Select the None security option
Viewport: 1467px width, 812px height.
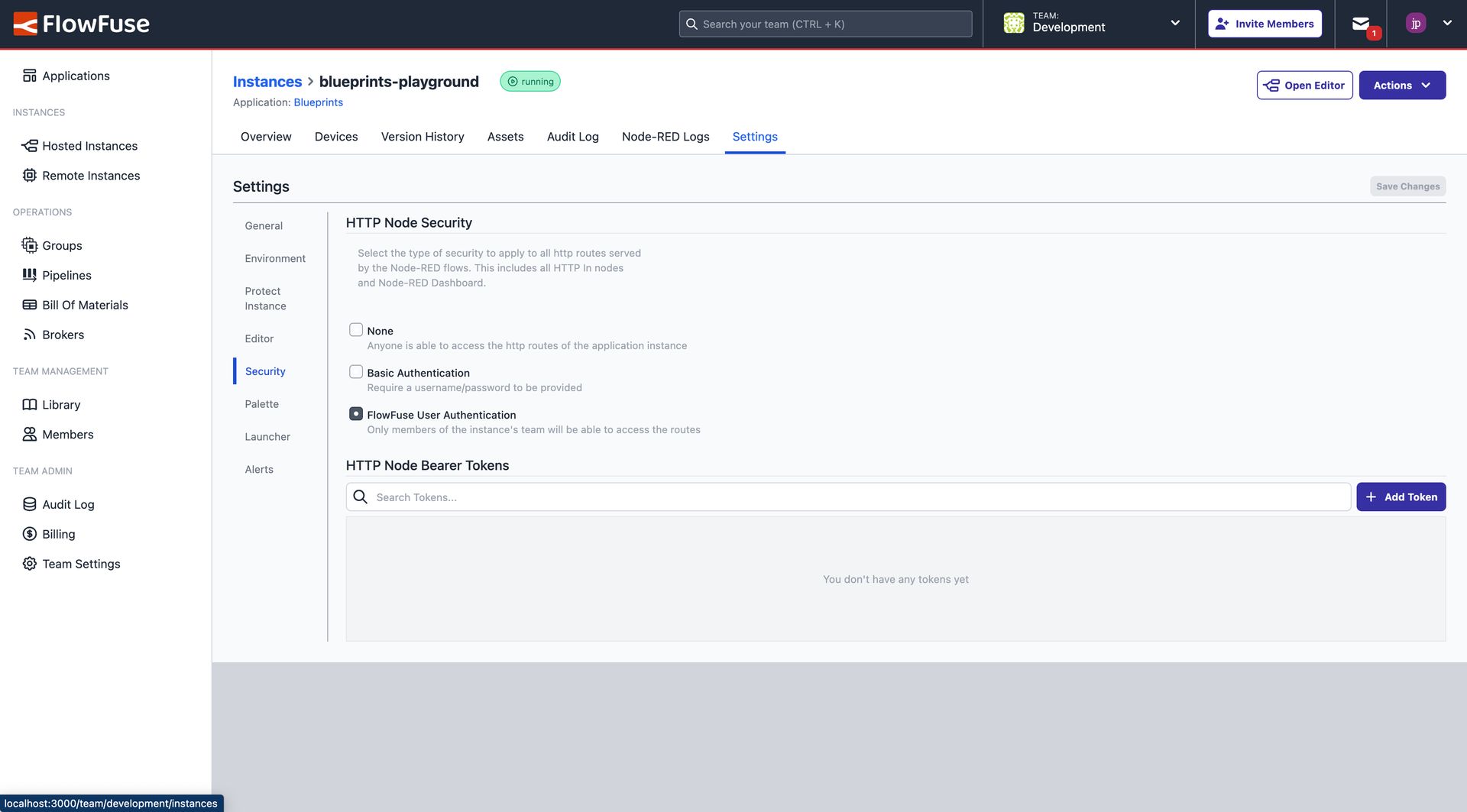355,328
